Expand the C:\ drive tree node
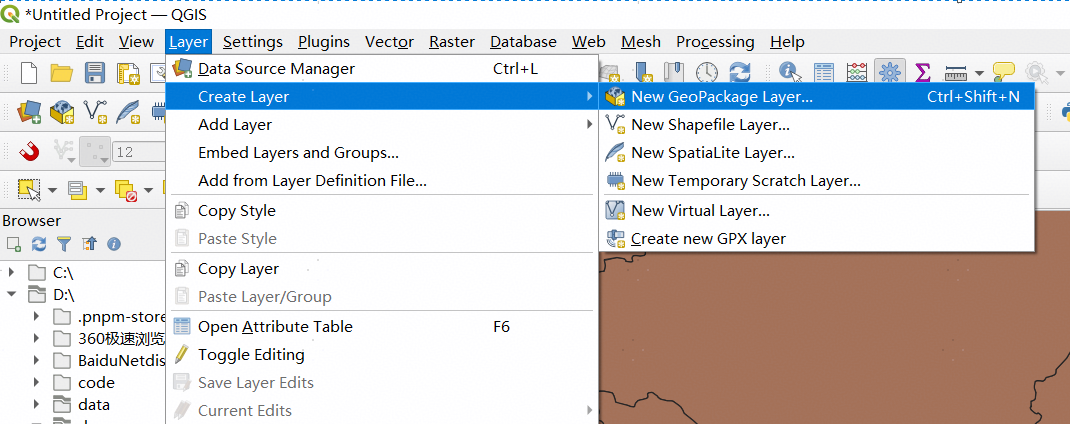Viewport: 1070px width, 424px height. tap(11, 272)
